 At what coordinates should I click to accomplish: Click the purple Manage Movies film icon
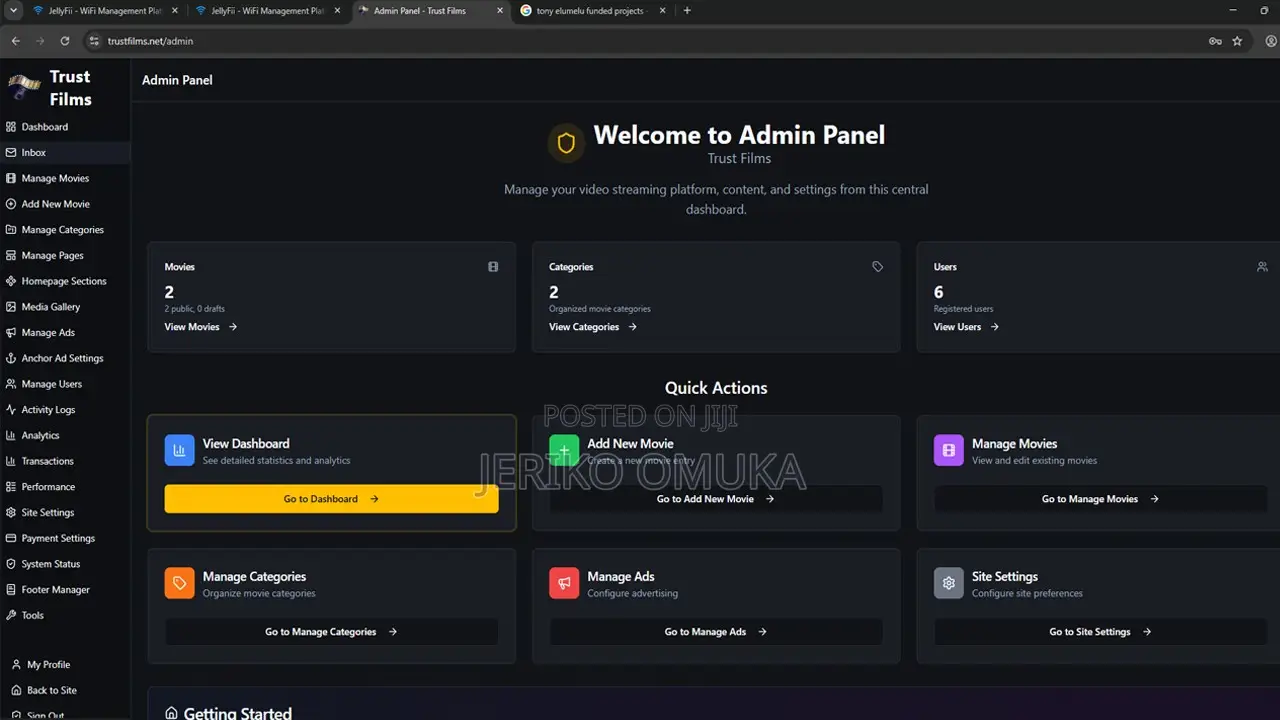949,451
